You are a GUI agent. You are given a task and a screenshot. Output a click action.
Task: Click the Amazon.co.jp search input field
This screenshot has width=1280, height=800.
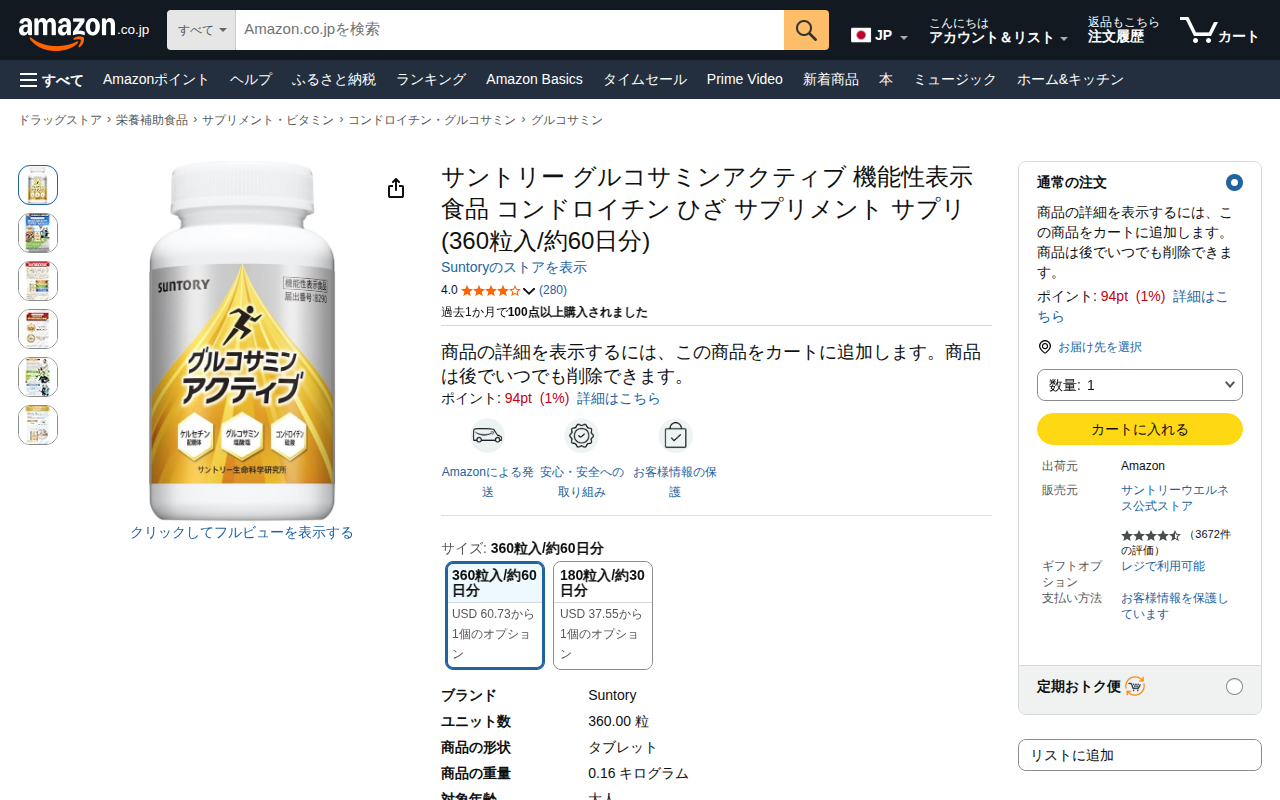(x=510, y=30)
